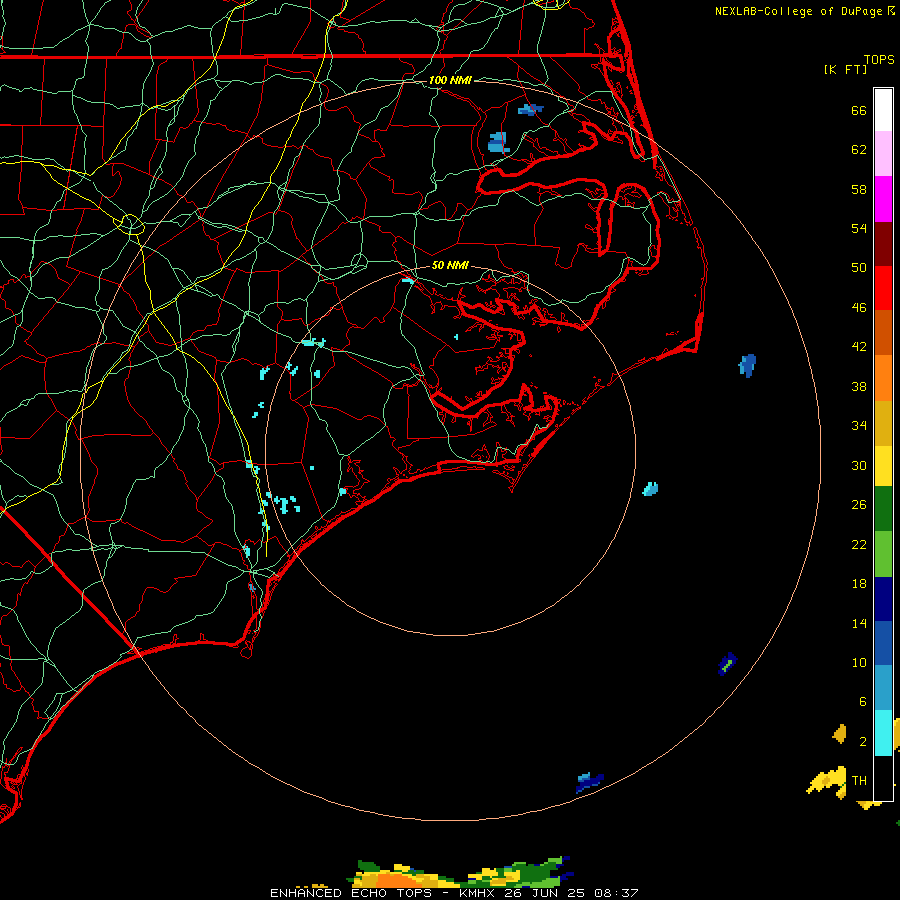Click the '10' legend value

pos(859,662)
